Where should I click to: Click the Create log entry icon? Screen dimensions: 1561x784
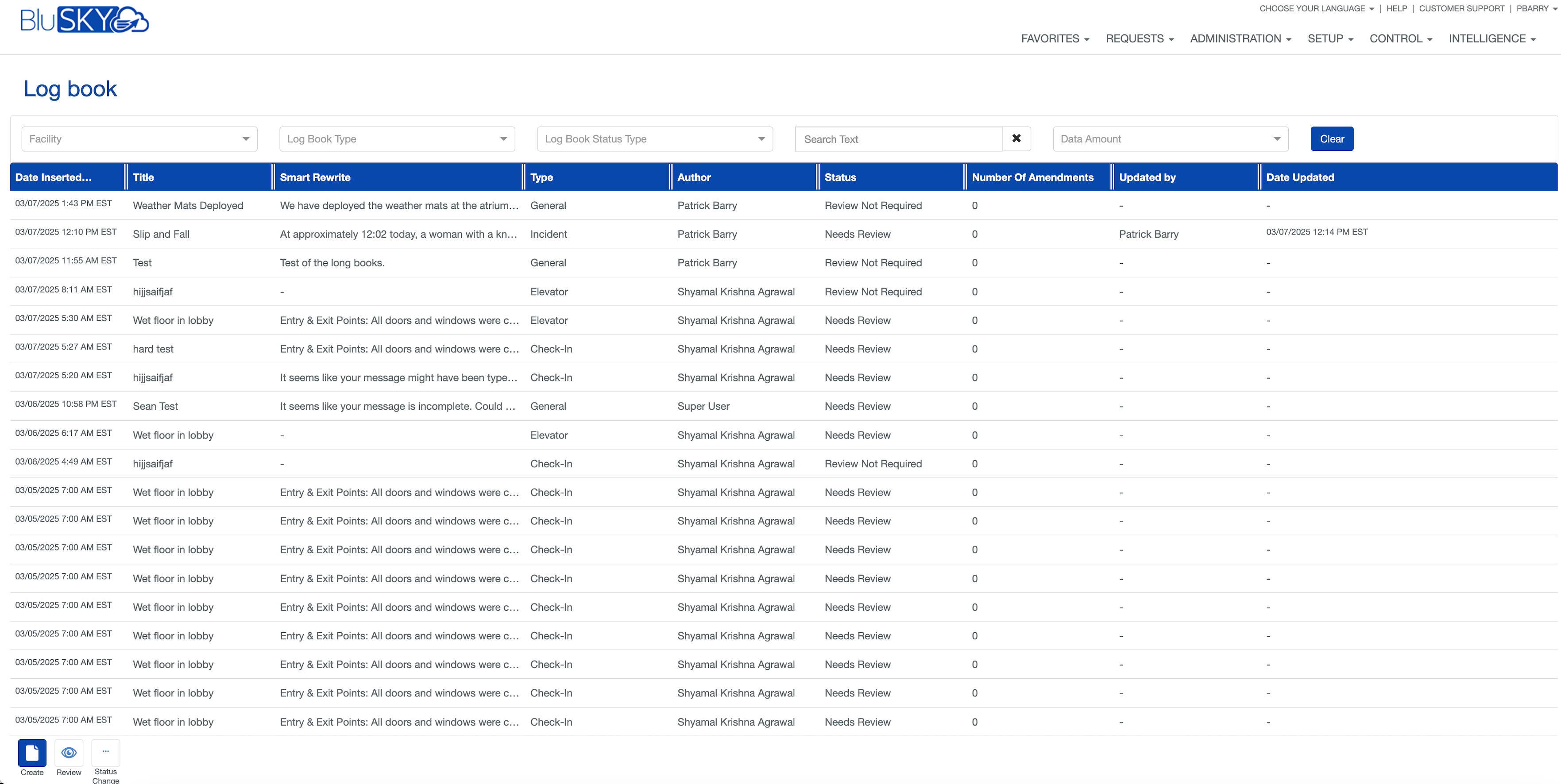coord(32,753)
